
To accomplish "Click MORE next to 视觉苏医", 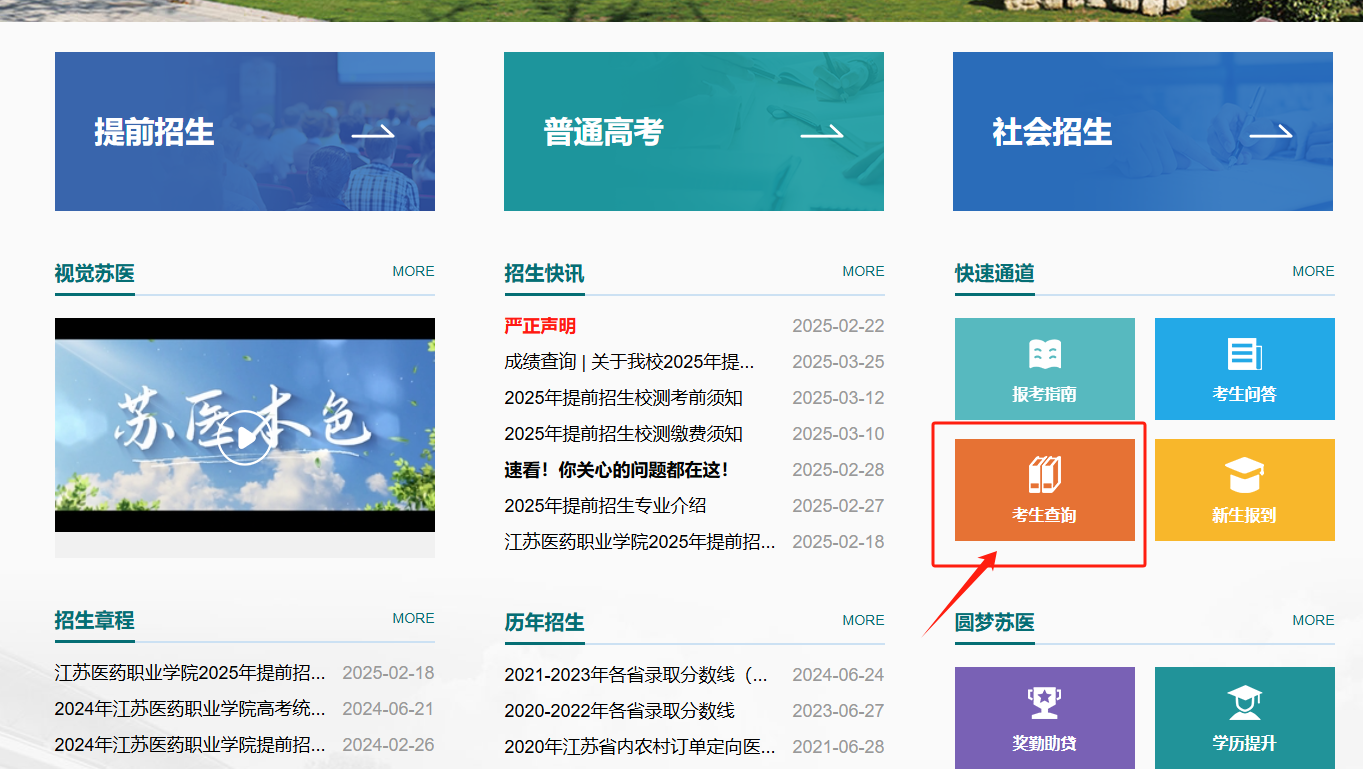I will tap(413, 271).
